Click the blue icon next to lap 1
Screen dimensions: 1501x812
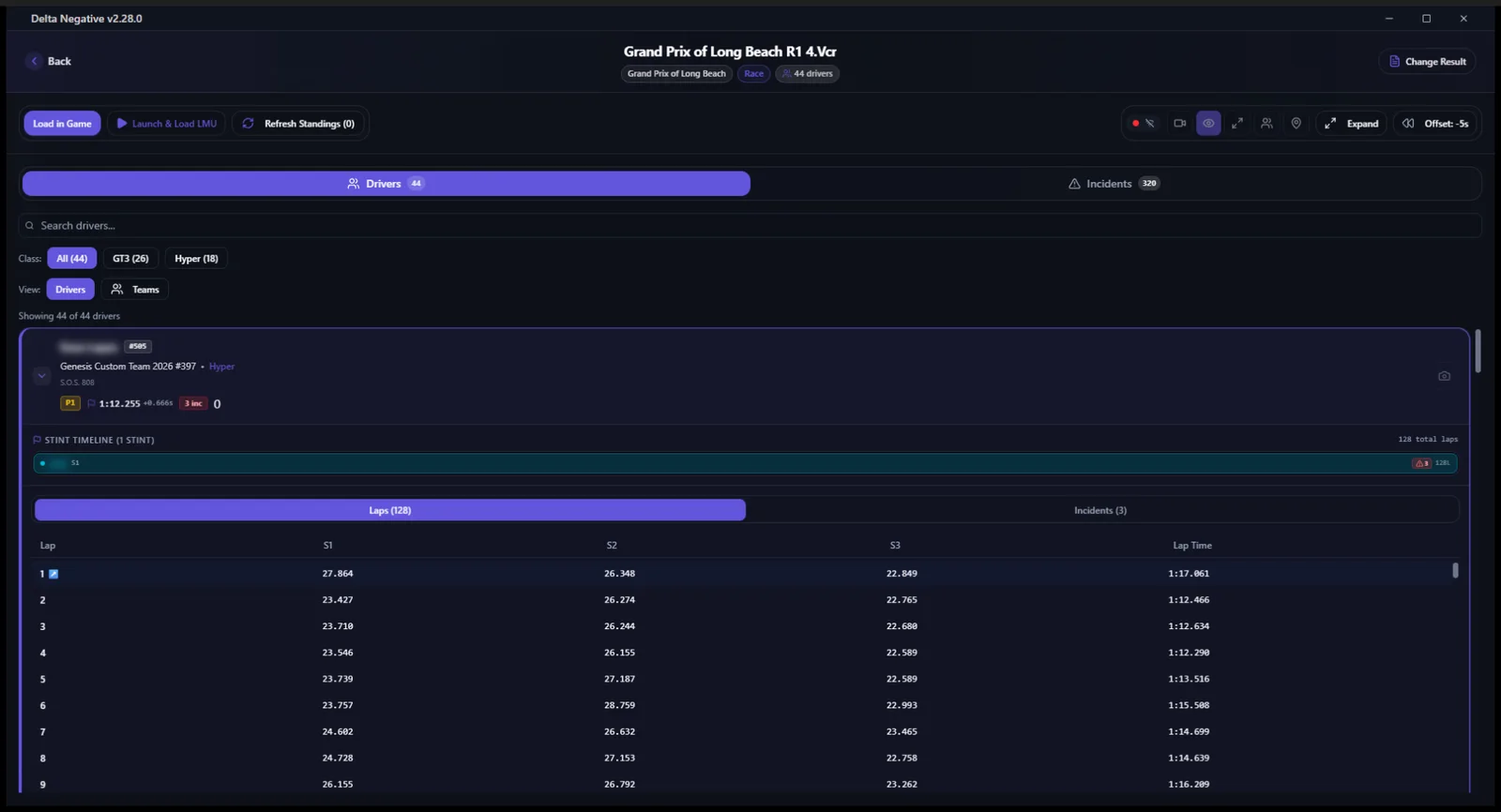53,574
